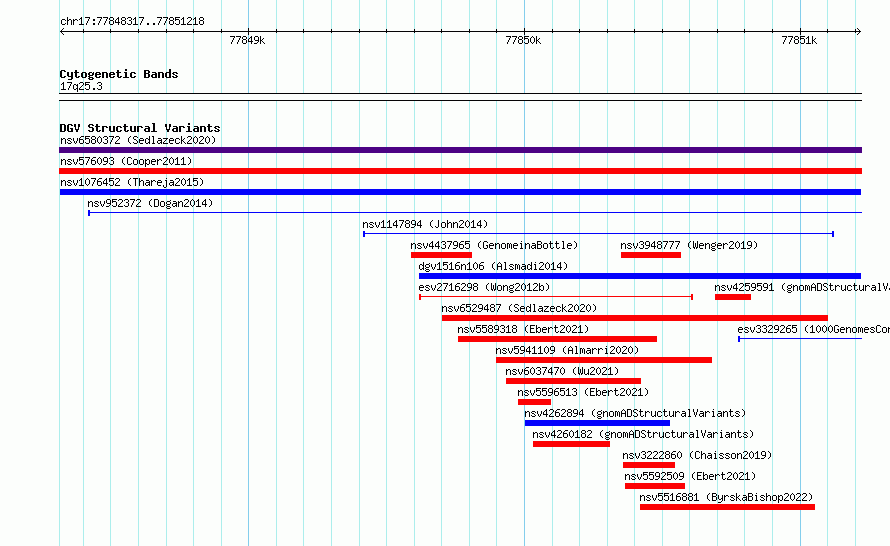Click the nsv1076452 (Thareja2015) label

(x=132, y=182)
